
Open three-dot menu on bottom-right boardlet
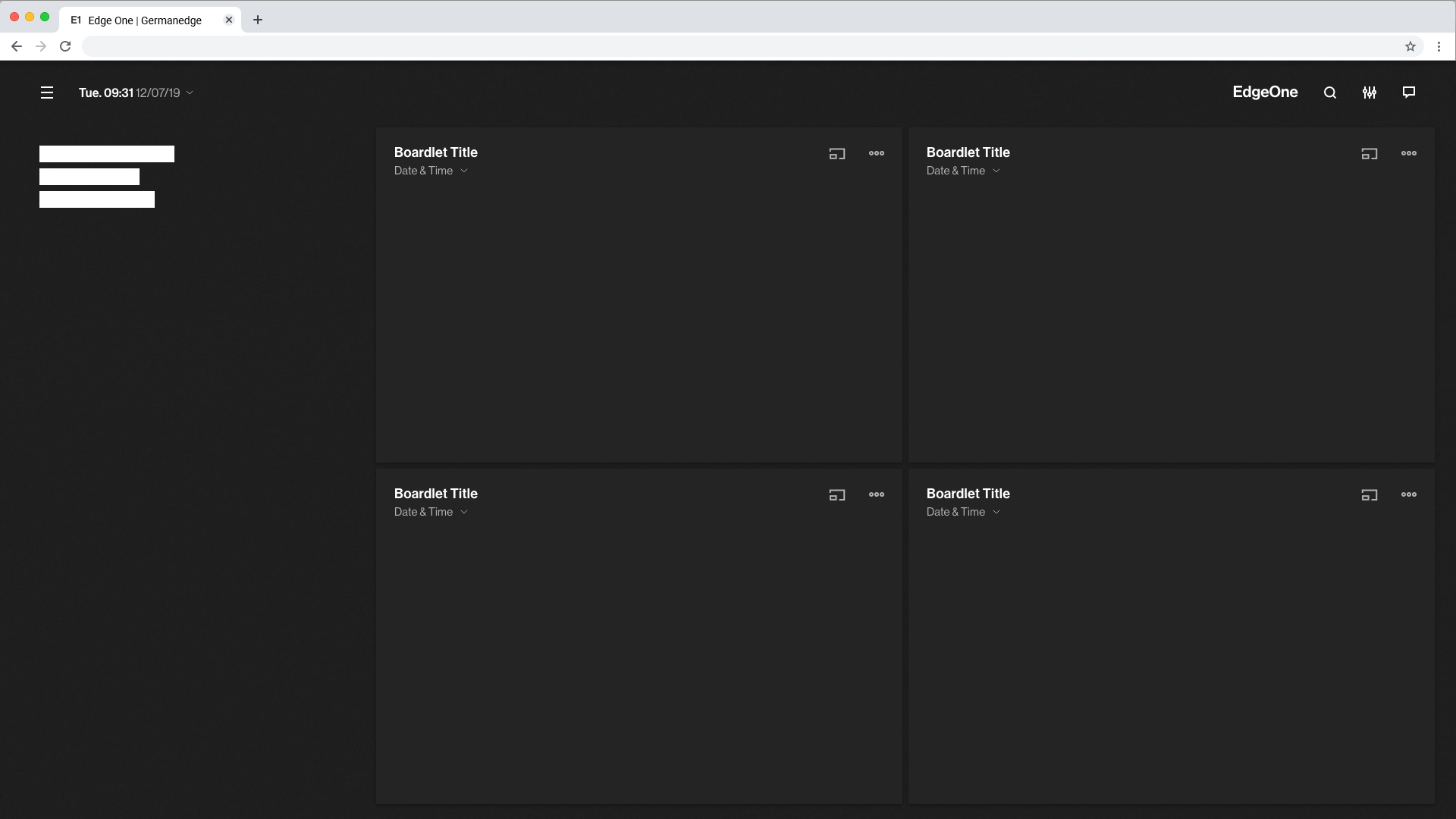1409,494
